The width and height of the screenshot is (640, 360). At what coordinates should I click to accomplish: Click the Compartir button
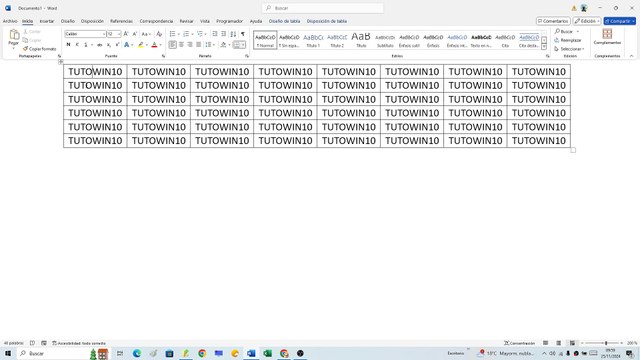coord(620,21)
